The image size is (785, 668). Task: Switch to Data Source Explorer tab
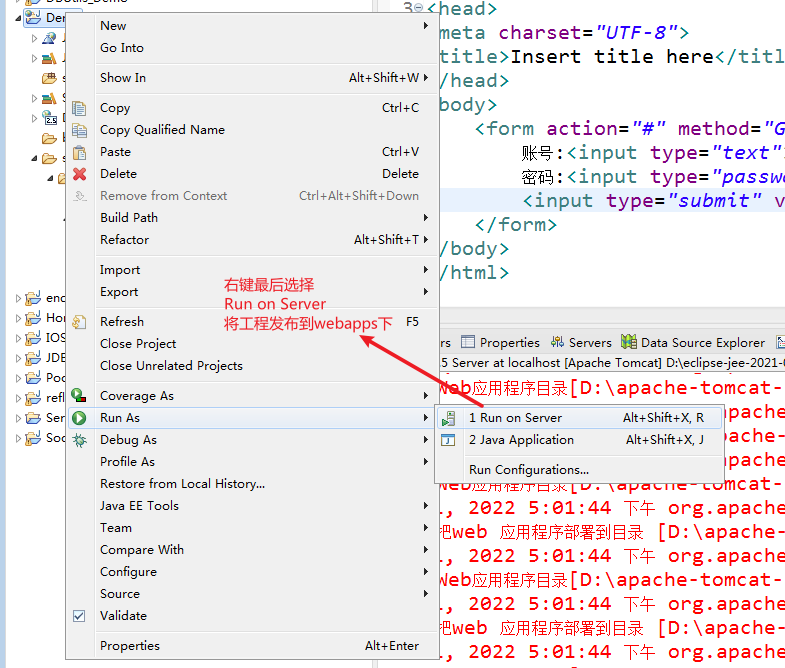[x=693, y=343]
